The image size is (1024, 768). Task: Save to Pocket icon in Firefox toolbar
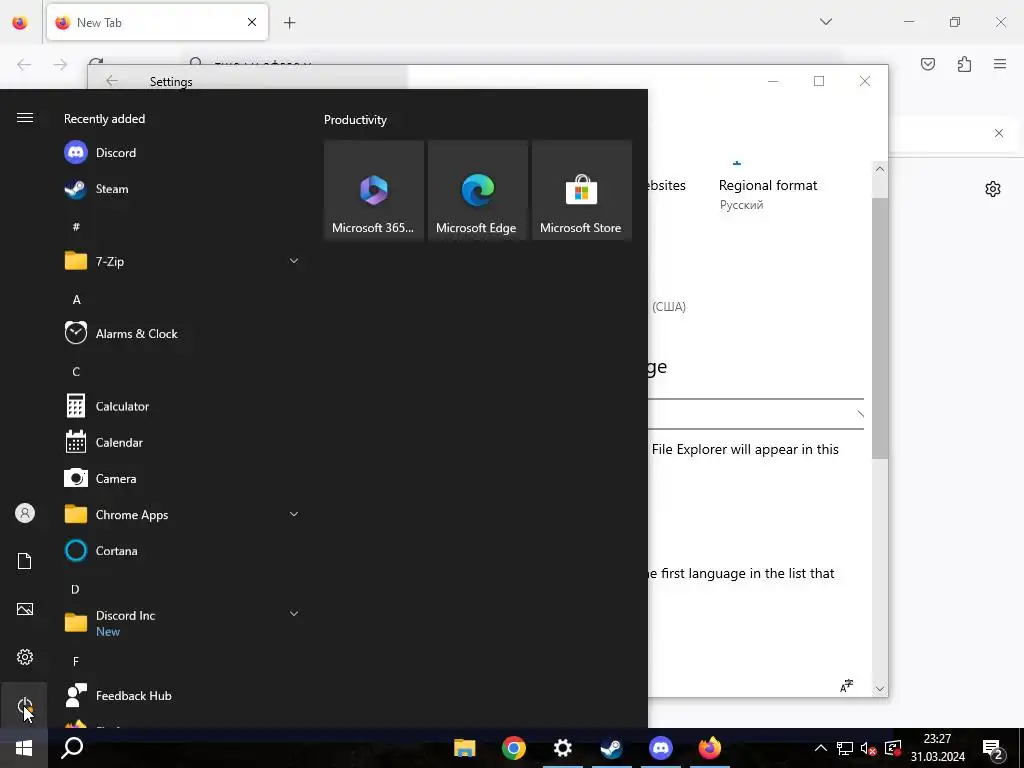[x=928, y=64]
